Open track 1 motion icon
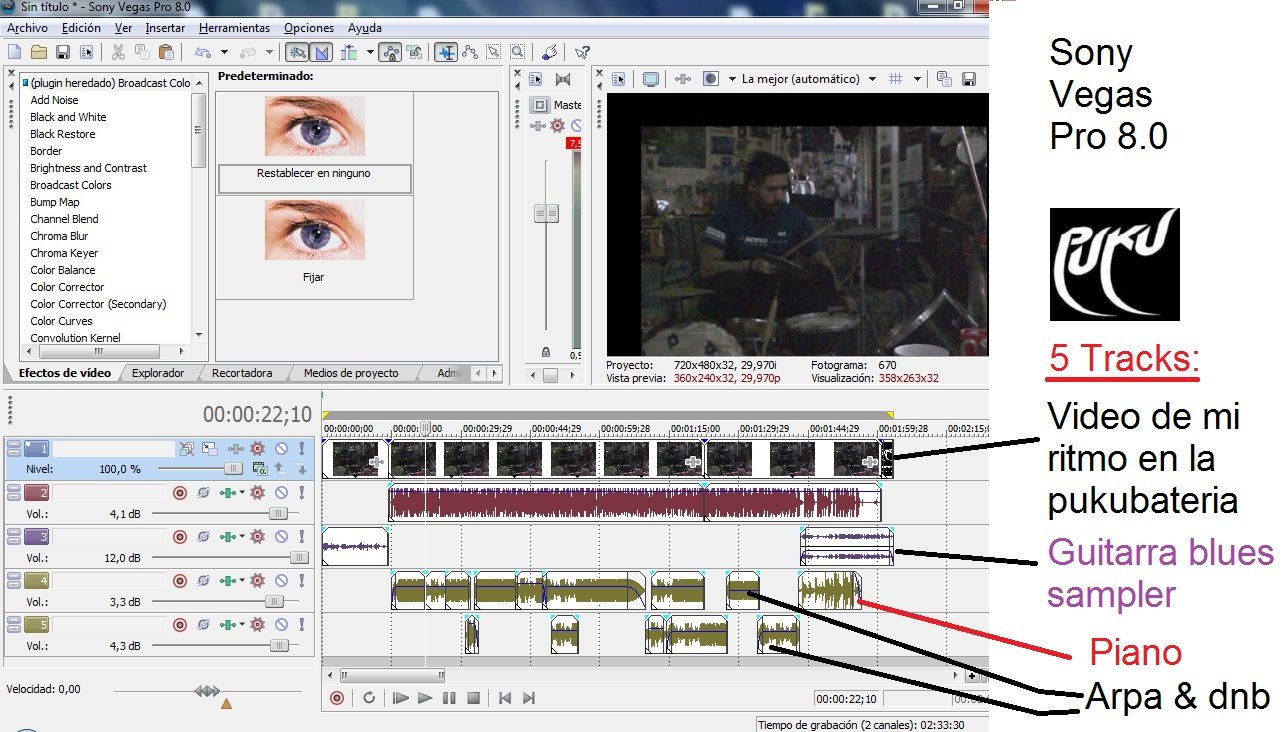Viewport: 1286px width, 732px height. (211, 450)
